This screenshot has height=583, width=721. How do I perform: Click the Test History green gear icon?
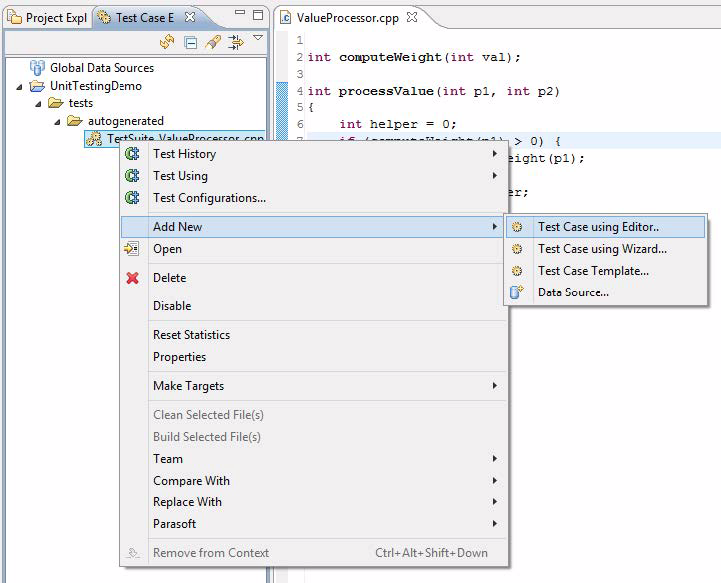132,154
